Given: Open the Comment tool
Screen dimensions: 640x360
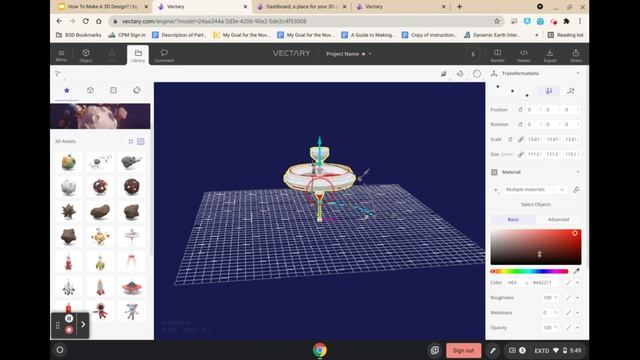Looking at the screenshot, I should point(164,55).
